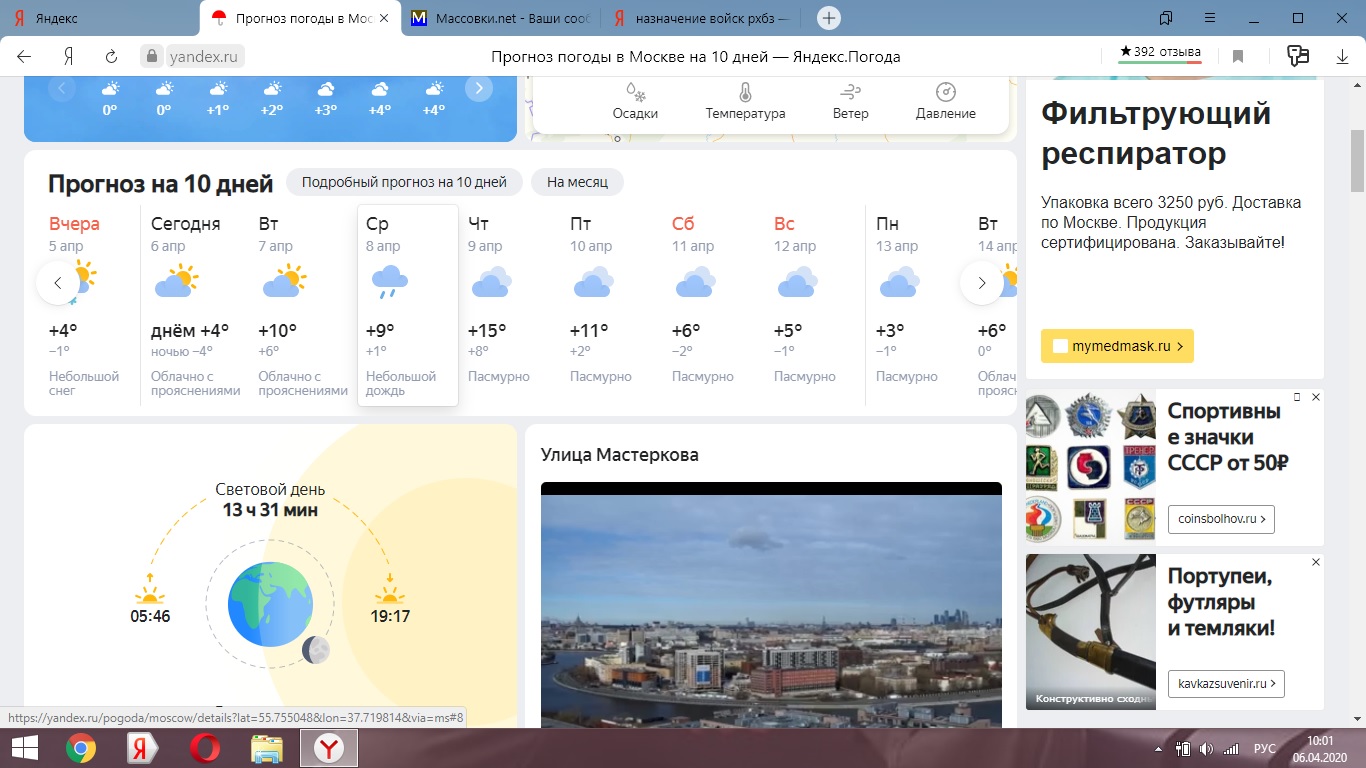Open Подробный прогноз на 10 дней

click(x=404, y=182)
